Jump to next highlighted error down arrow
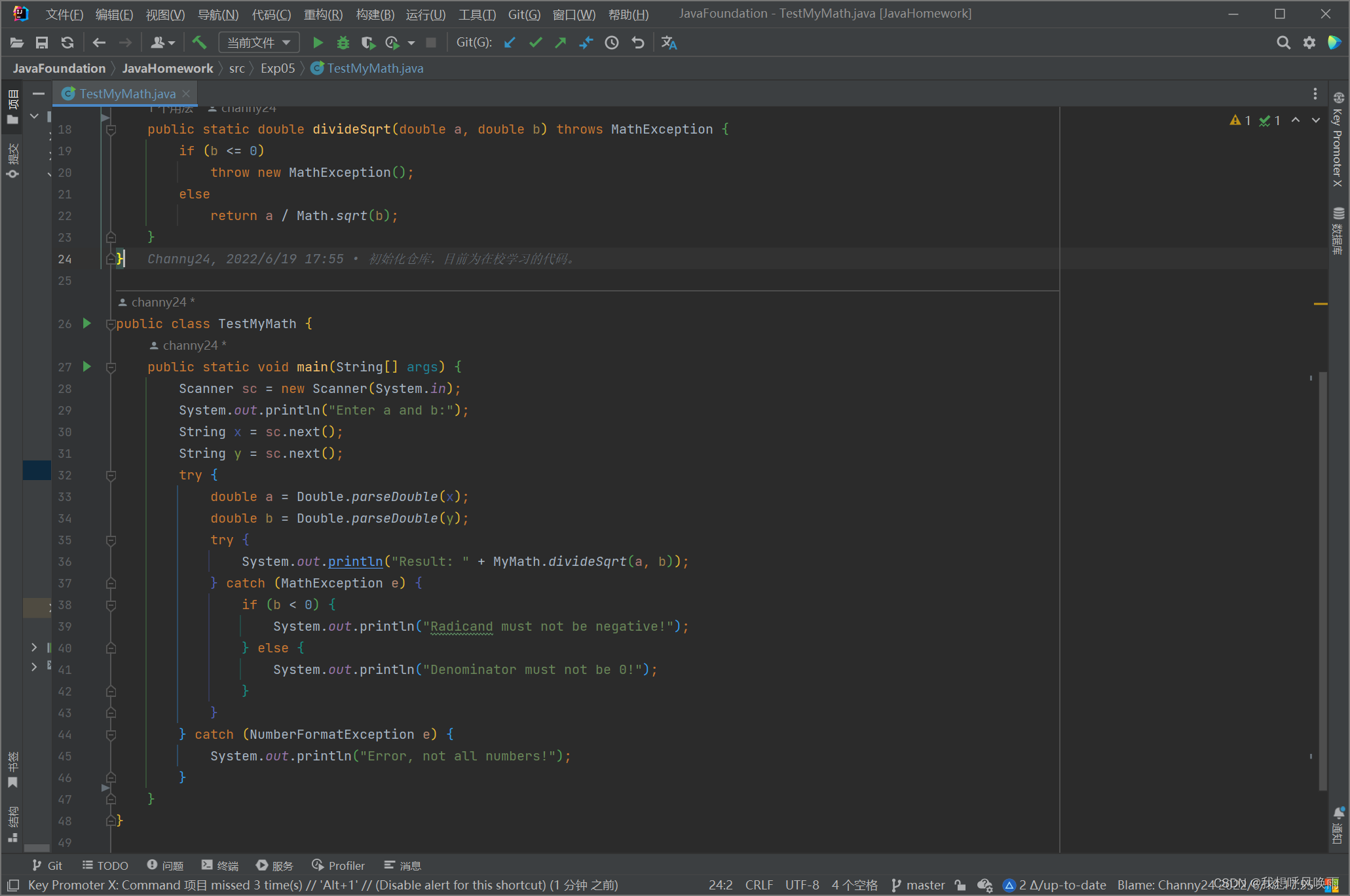Viewport: 1350px width, 896px height. tap(1316, 121)
